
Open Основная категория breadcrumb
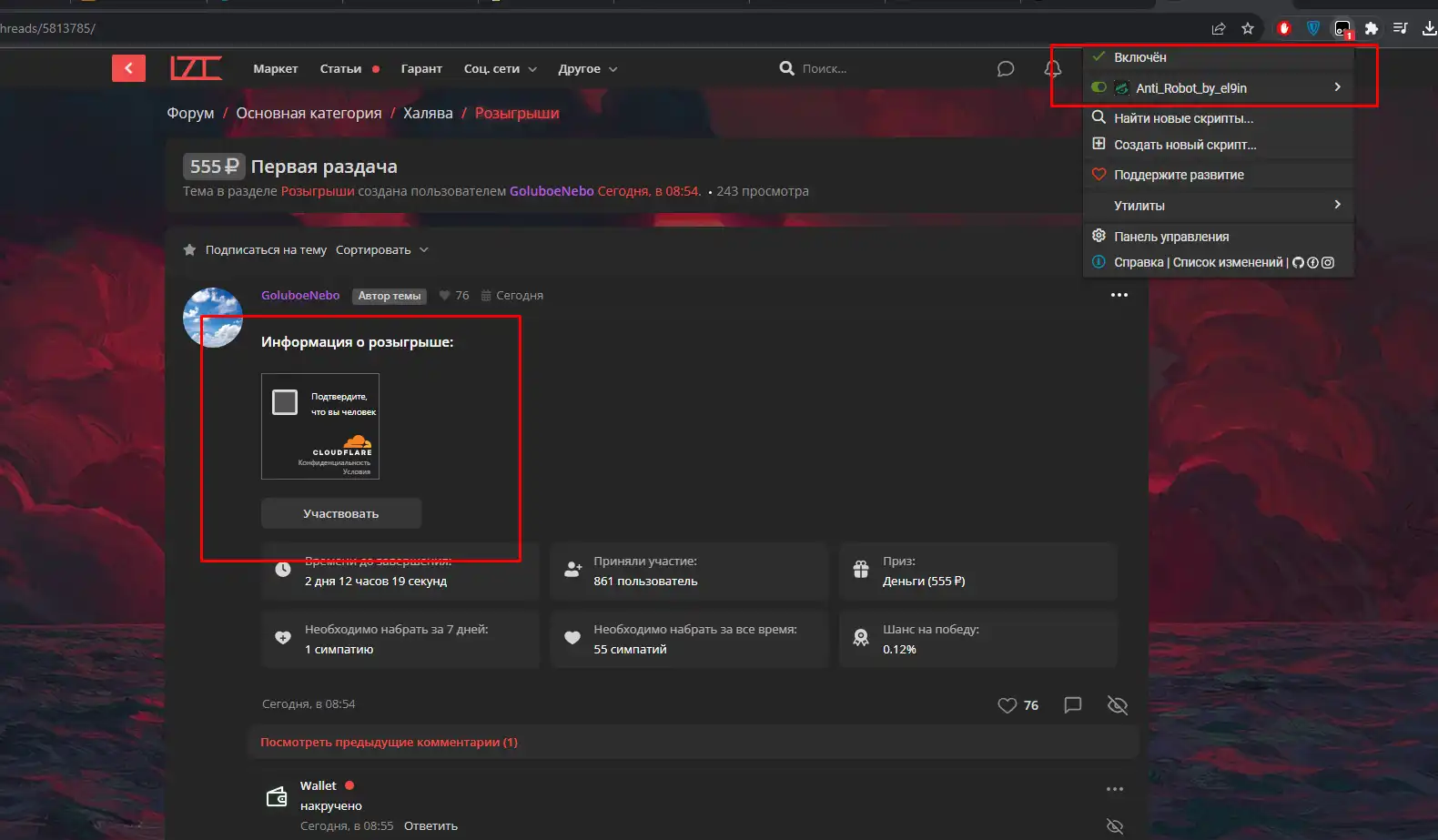click(309, 113)
